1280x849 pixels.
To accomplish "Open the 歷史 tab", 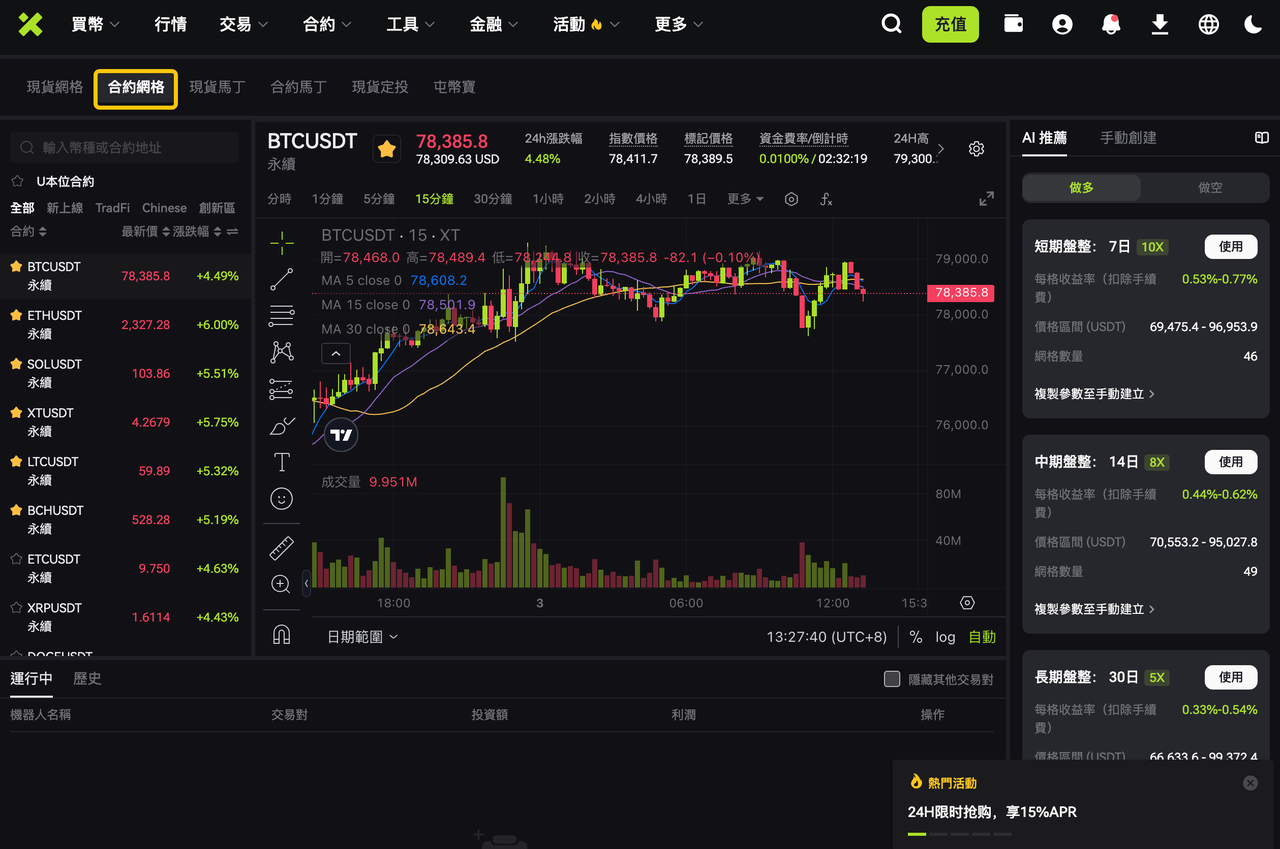I will coord(87,678).
